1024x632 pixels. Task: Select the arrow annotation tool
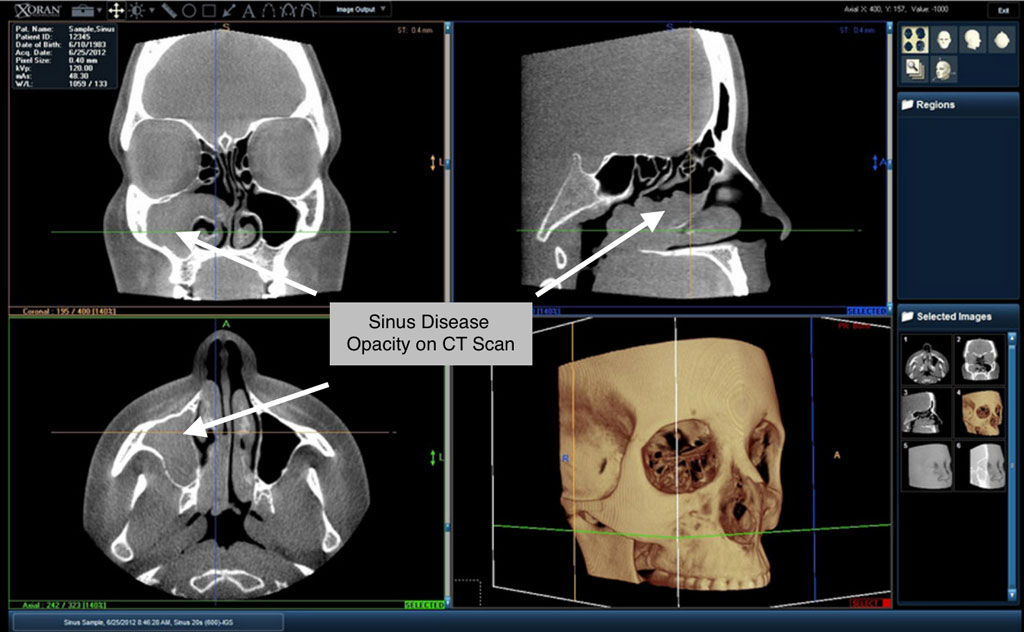[x=229, y=10]
